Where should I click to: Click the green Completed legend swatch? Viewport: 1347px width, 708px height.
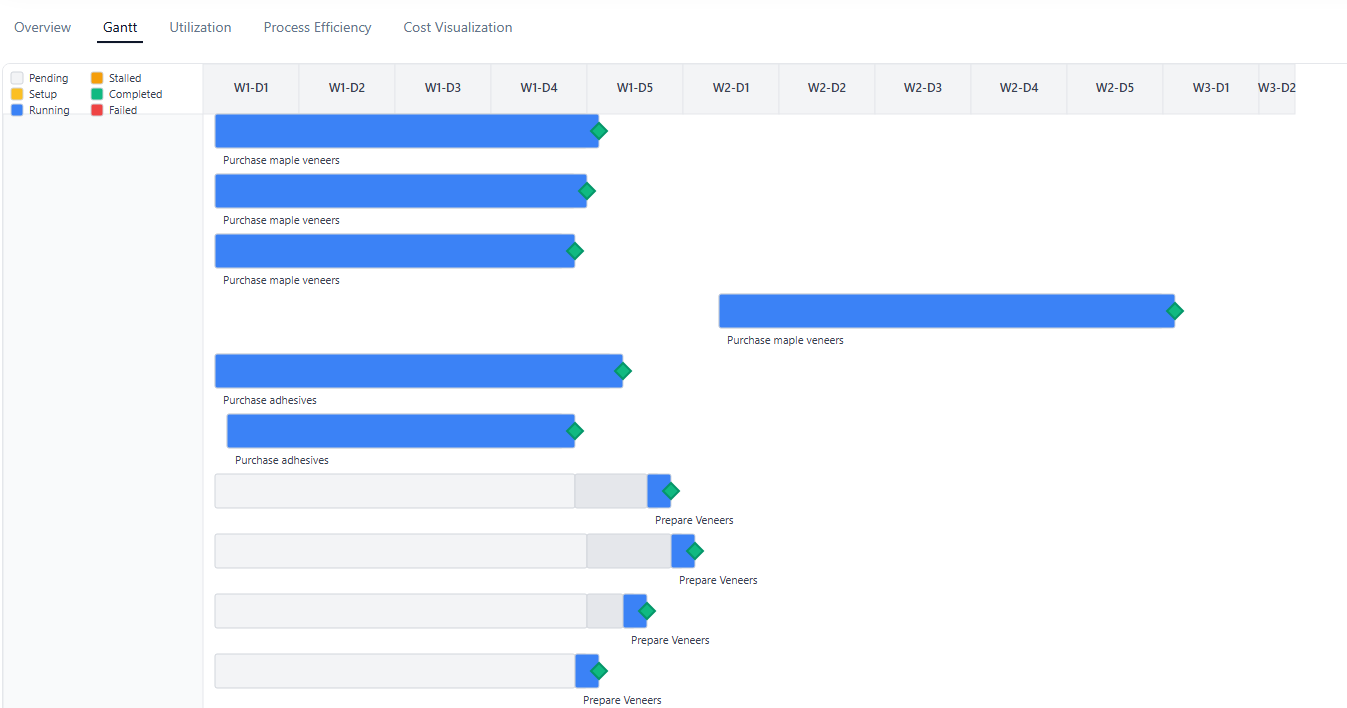coord(97,94)
